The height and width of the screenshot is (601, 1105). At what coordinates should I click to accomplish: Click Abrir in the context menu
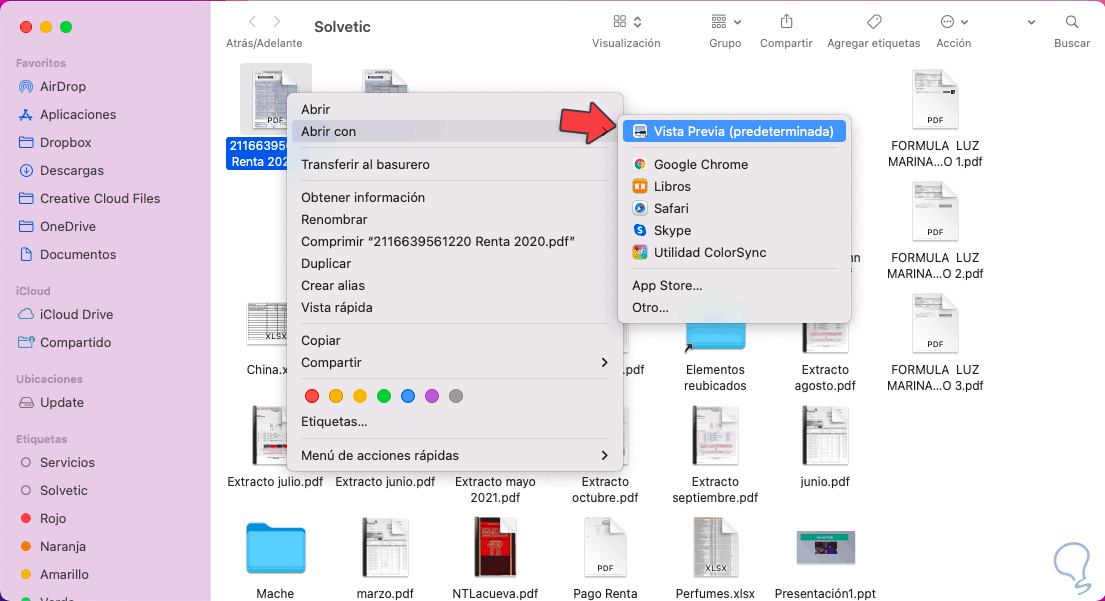click(x=455, y=109)
